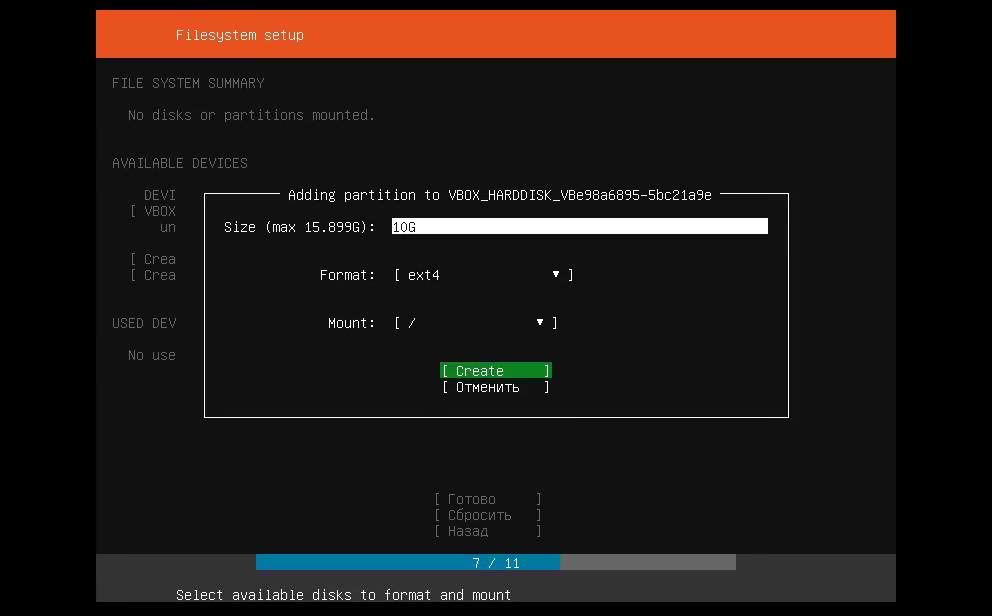Click the Format dropdown arrow
This screenshot has height=616, width=992.
pyautogui.click(x=556, y=274)
